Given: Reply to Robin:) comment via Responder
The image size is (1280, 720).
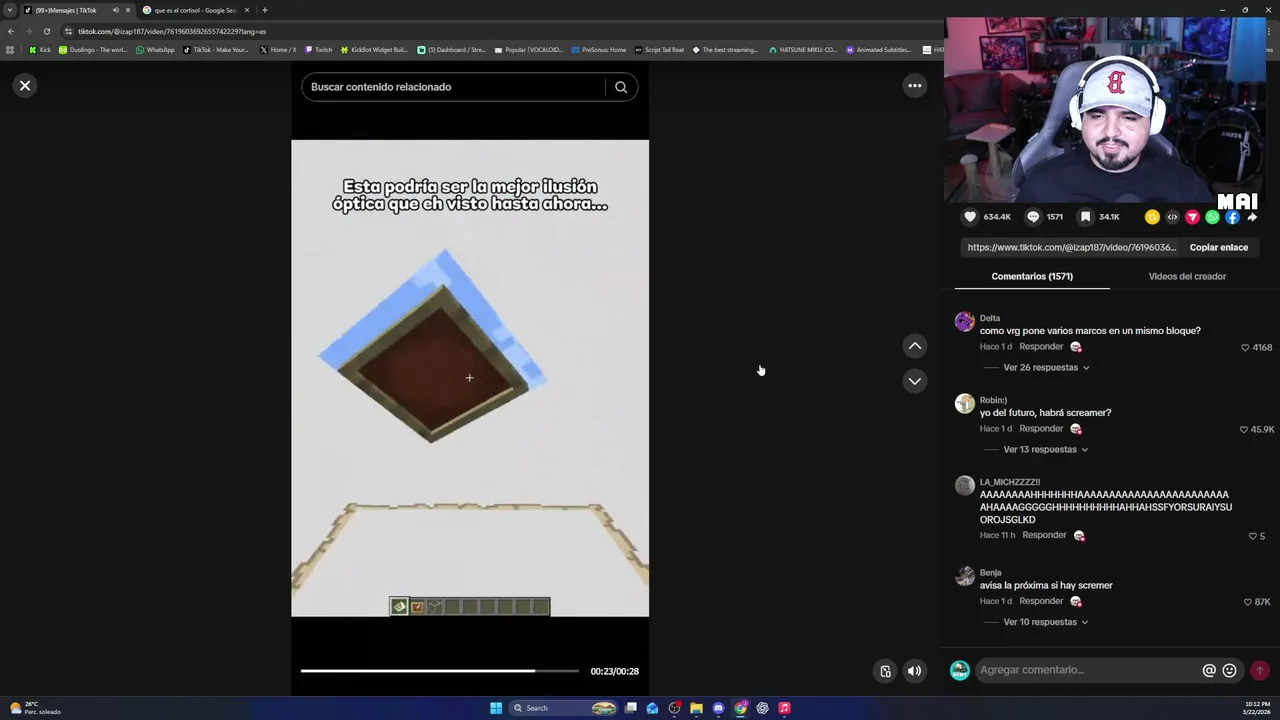Looking at the screenshot, I should tap(1041, 429).
